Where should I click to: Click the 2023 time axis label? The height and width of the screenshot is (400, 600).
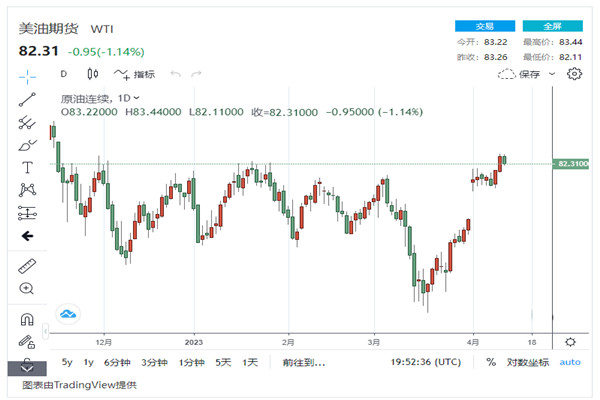[x=194, y=342]
